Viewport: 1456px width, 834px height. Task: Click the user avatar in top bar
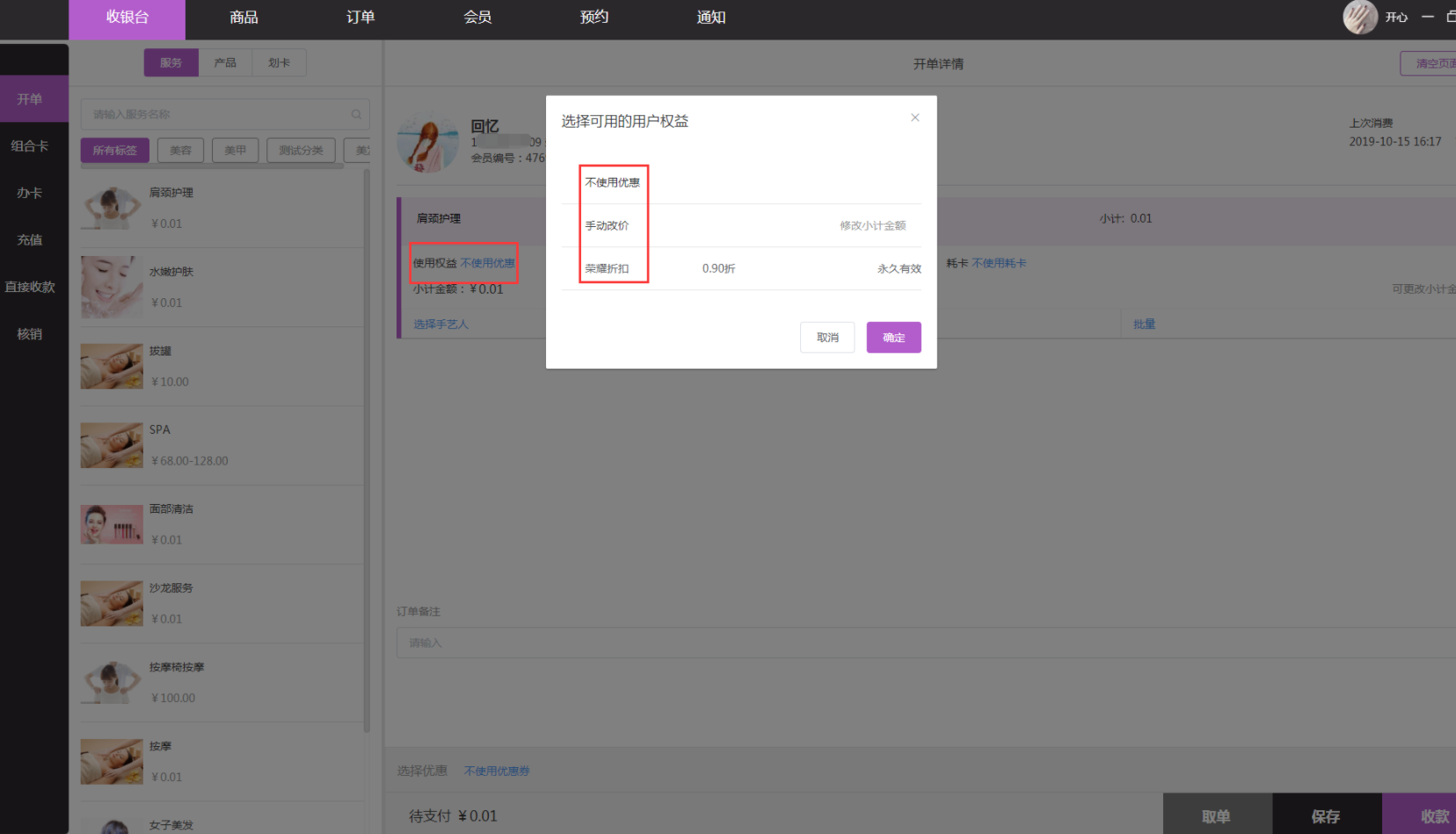coord(1360,18)
